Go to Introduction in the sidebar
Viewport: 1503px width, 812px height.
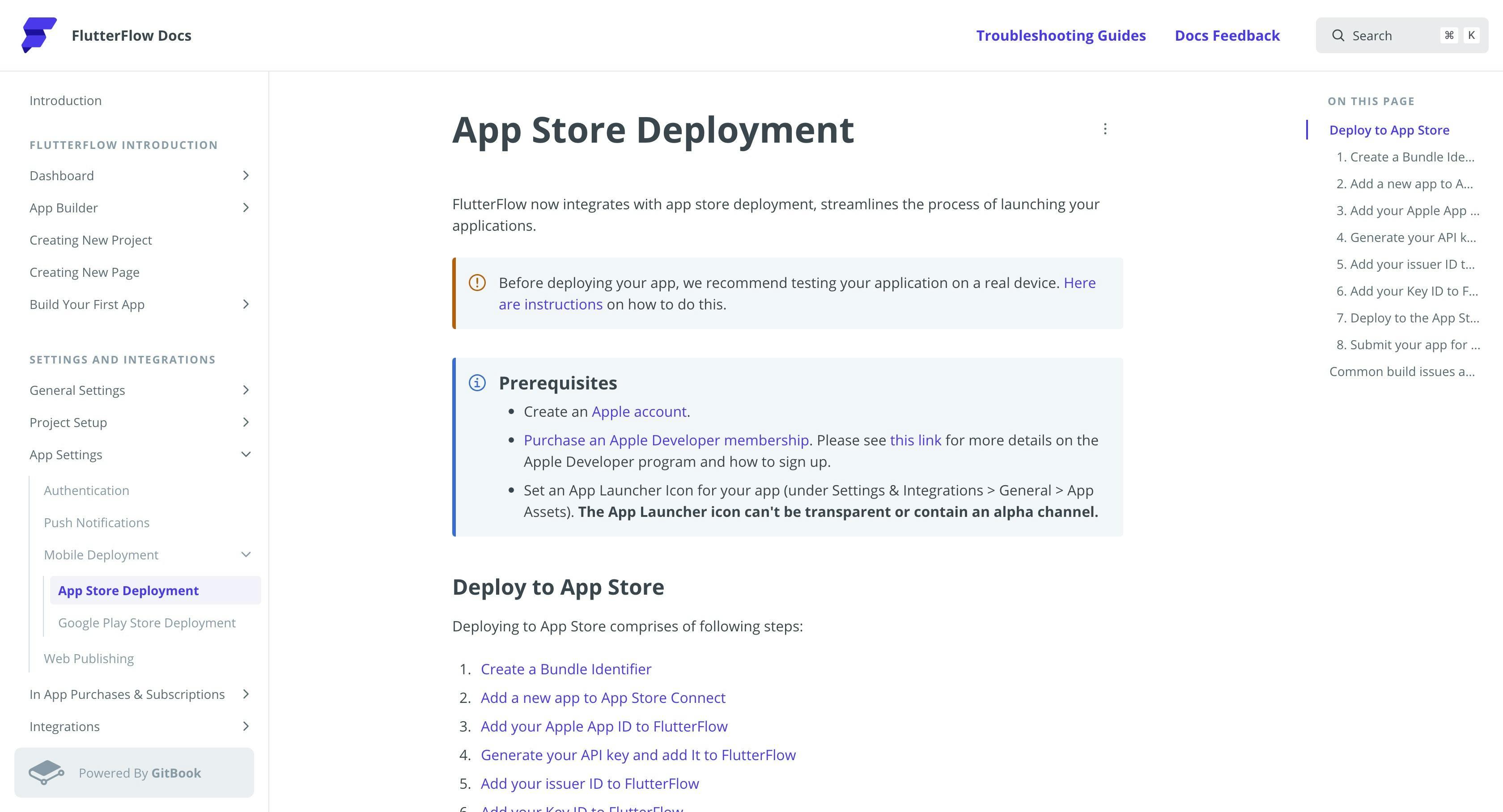pyautogui.click(x=65, y=100)
